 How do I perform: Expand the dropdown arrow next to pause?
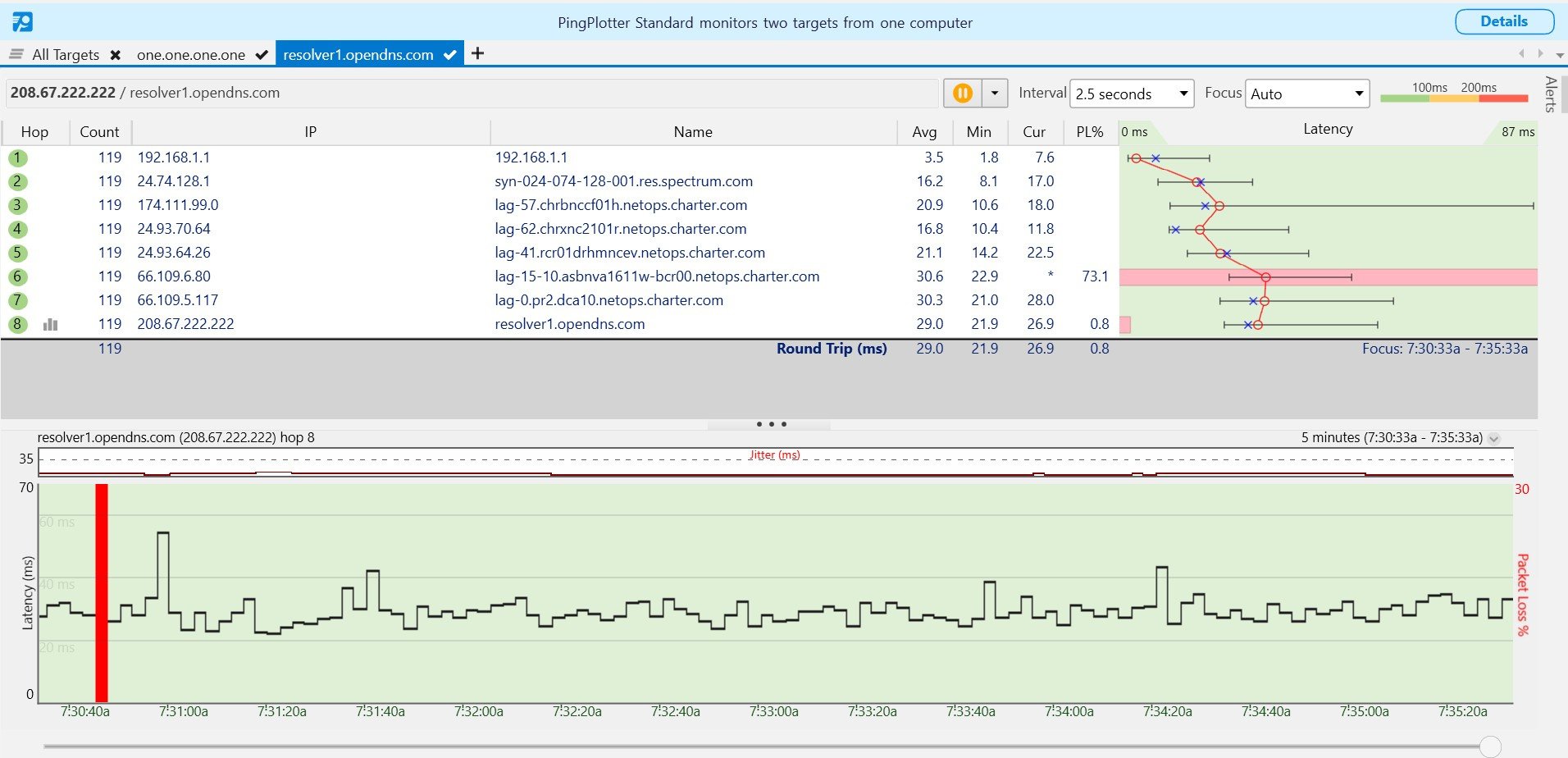pos(995,94)
